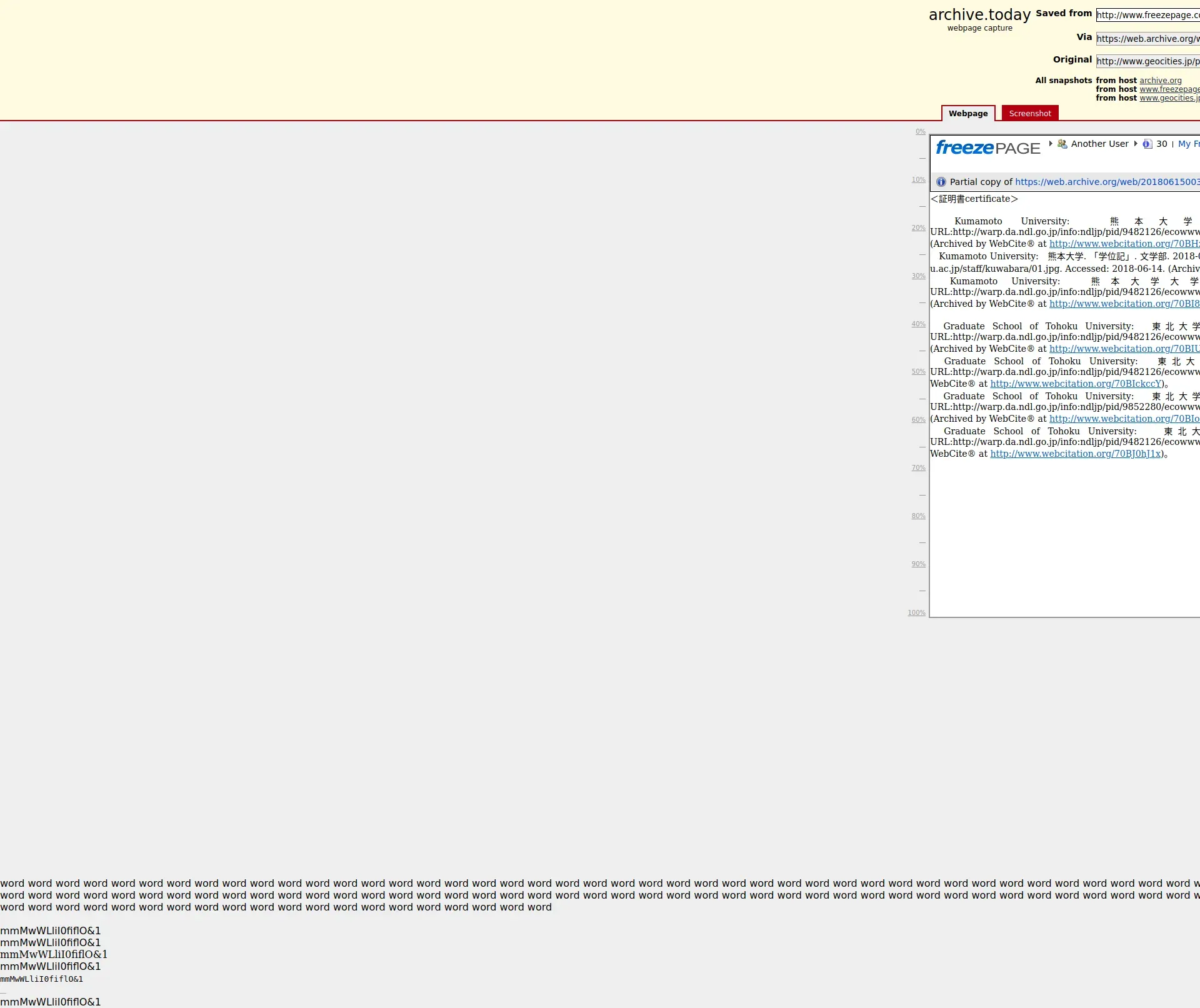Click the archive.today logo title
This screenshot has height=1008, width=1200.
[x=979, y=15]
